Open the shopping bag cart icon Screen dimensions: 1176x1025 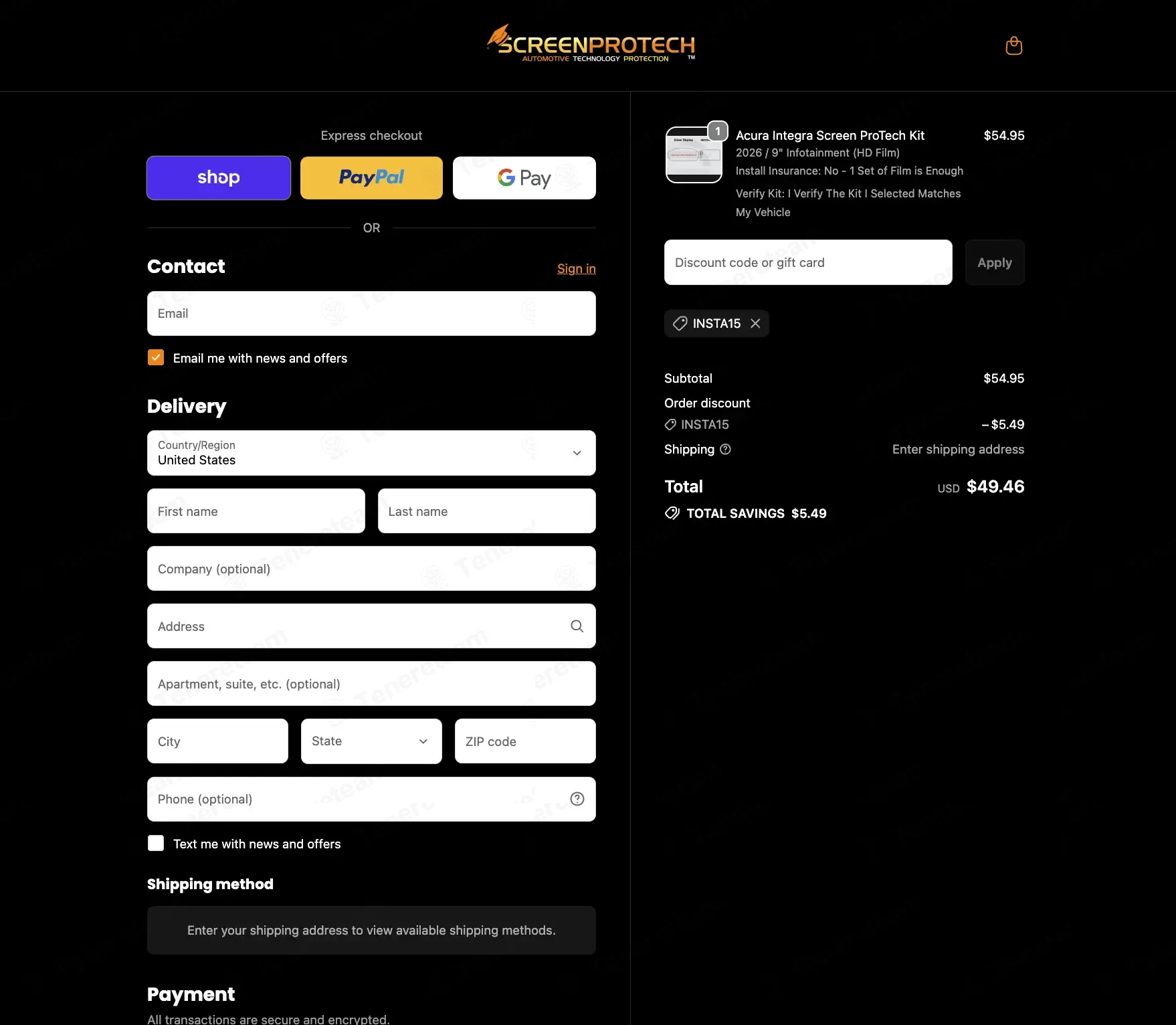(x=1013, y=45)
